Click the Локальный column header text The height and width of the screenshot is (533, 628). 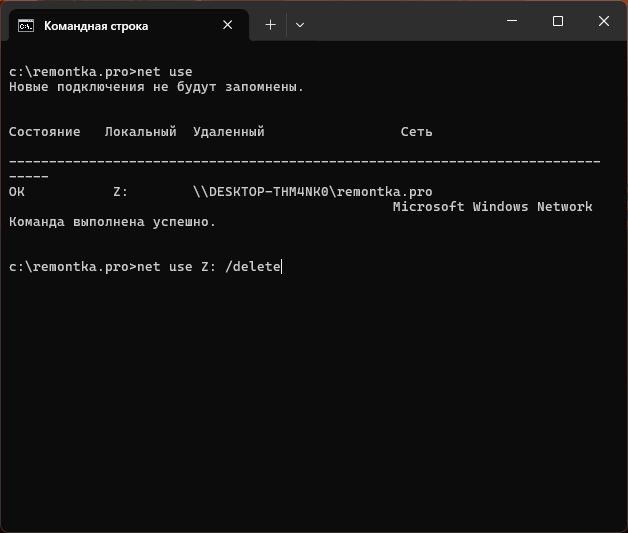141,132
